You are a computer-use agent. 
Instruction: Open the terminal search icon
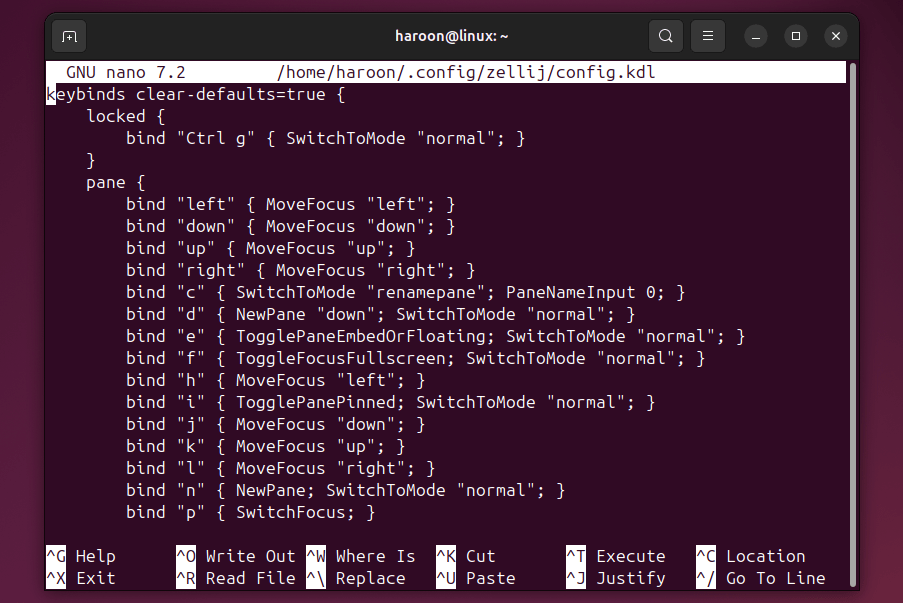(665, 36)
